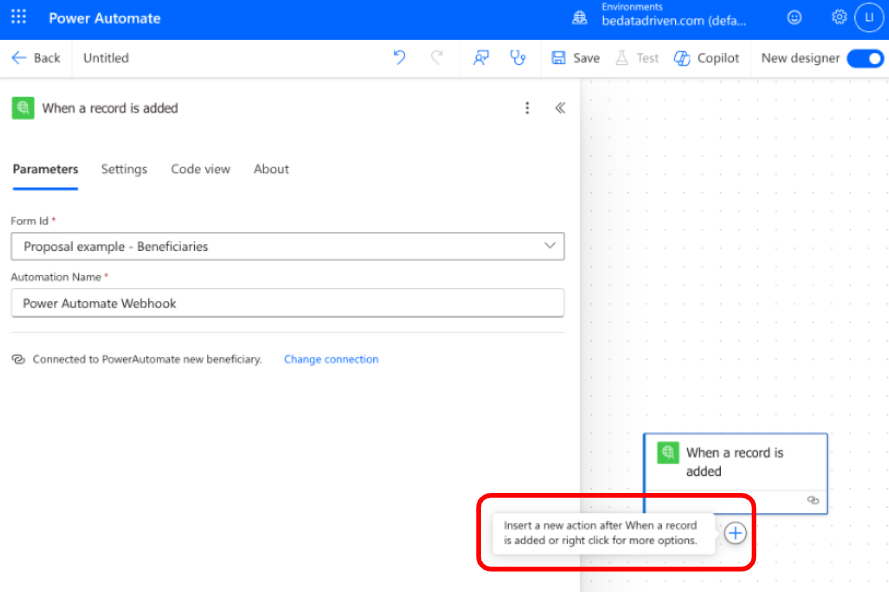Open the About tab
Image resolution: width=889 pixels, height=593 pixels.
click(271, 169)
